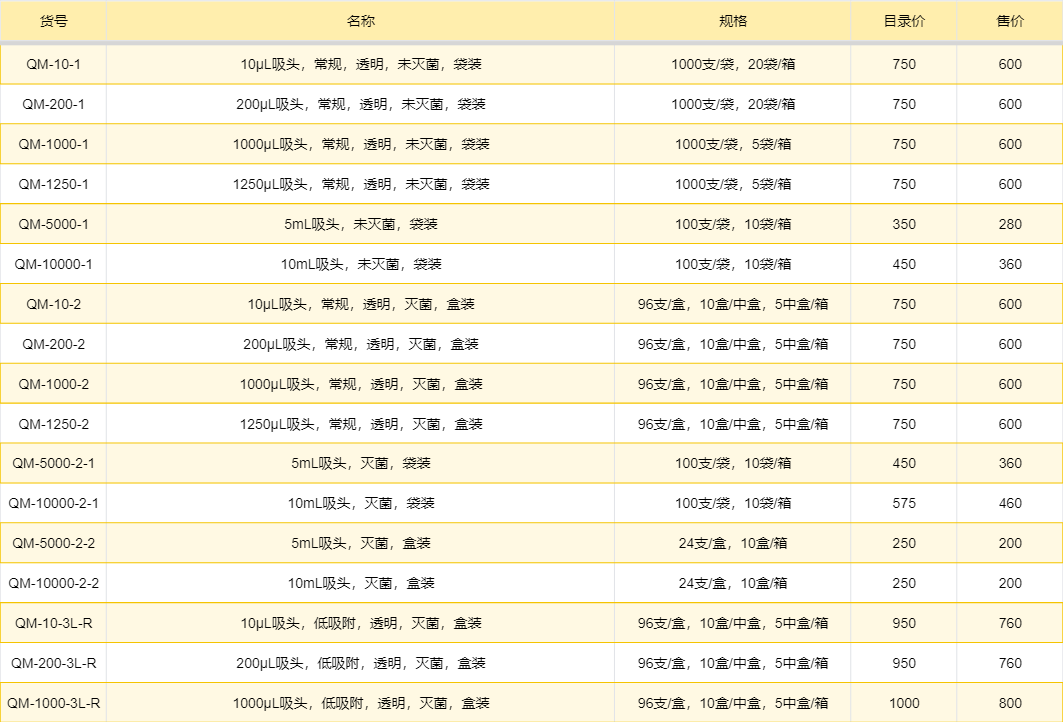Image resolution: width=1063 pixels, height=722 pixels.
Task: Click sale price 800 in QM-1000-3L-R row
Action: [x=1009, y=704]
